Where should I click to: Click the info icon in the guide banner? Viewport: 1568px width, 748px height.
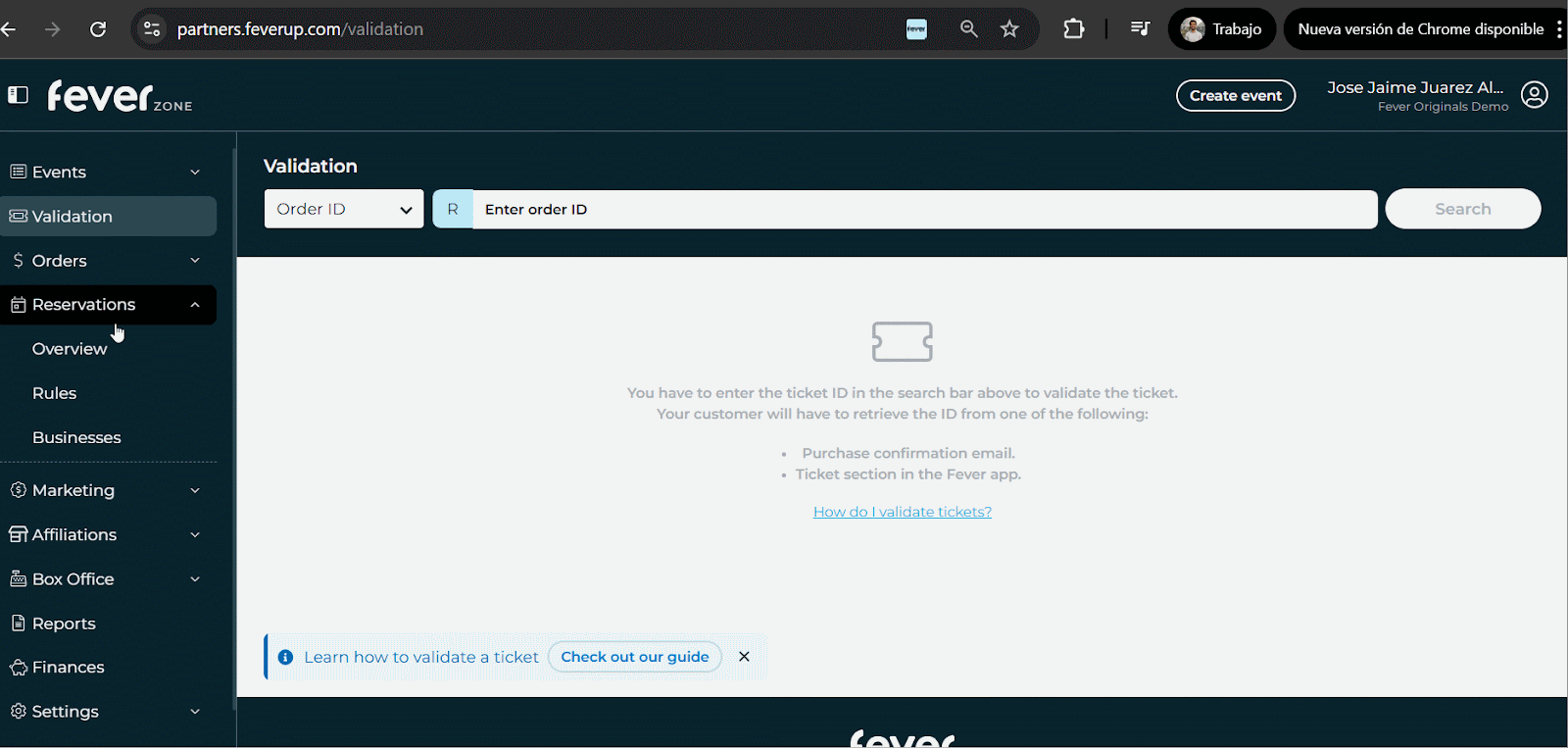pyautogui.click(x=285, y=657)
